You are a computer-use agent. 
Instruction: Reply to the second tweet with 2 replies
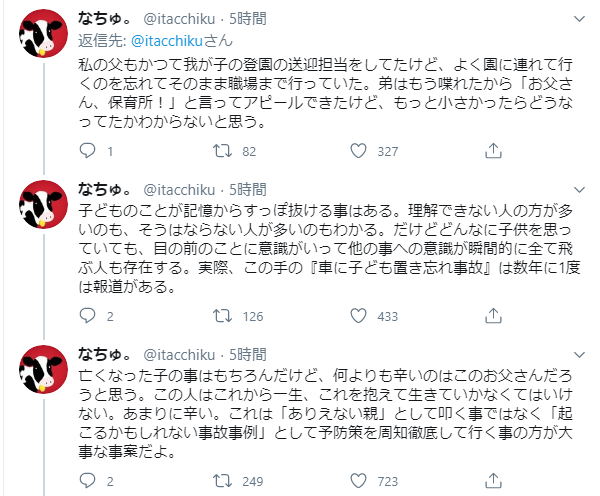pos(87,316)
